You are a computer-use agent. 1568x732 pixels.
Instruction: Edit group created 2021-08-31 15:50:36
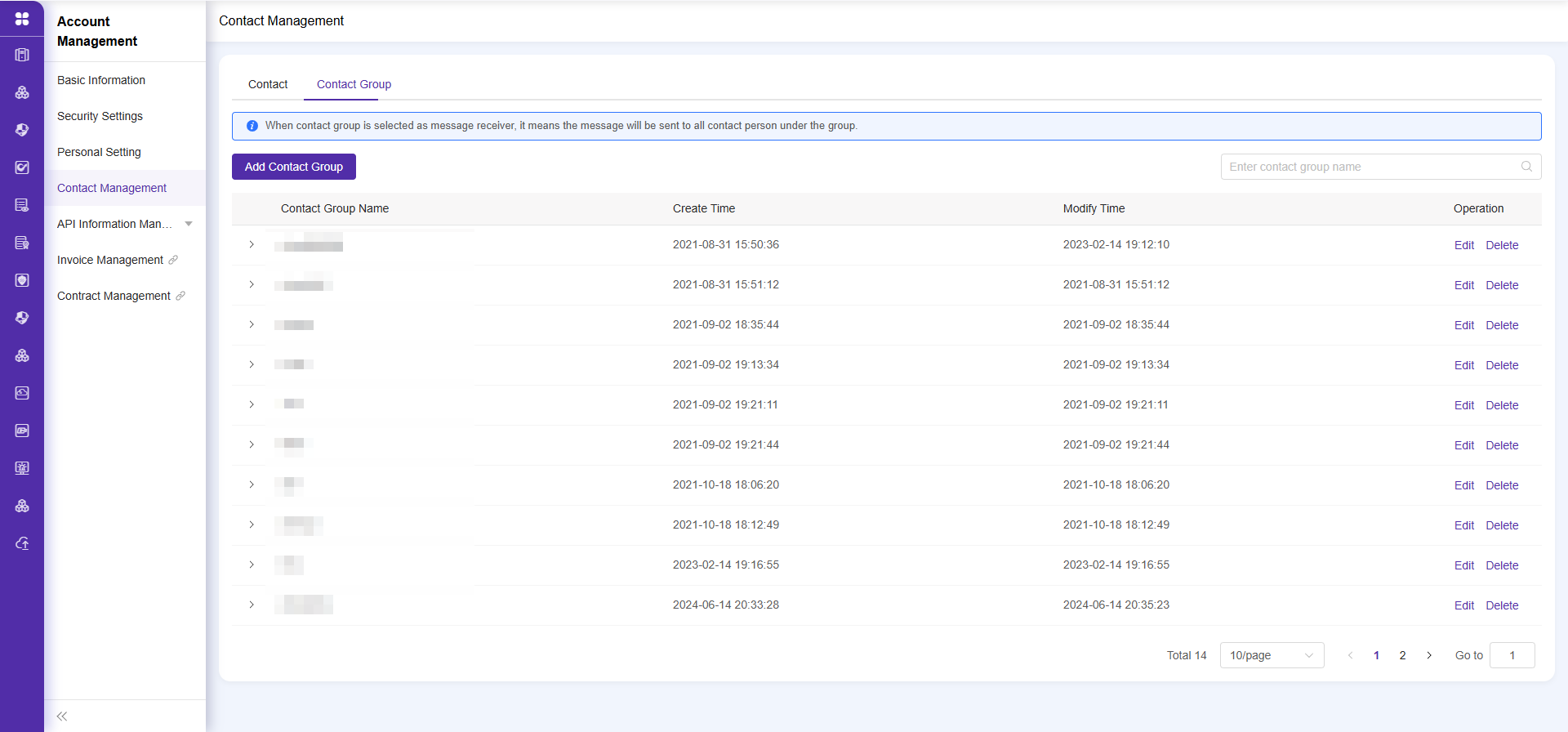(x=1464, y=245)
